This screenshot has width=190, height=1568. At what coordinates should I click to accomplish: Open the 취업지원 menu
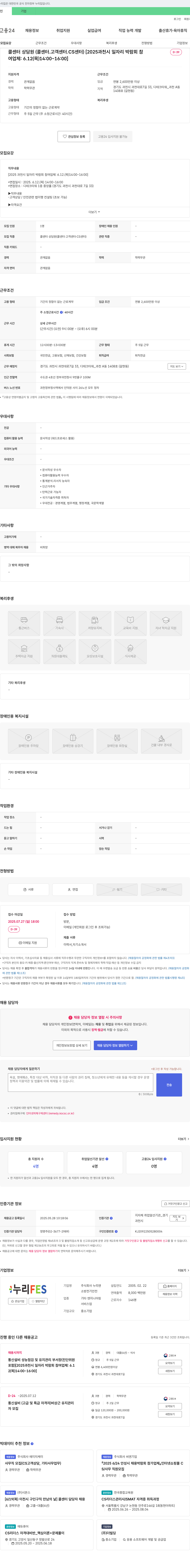click(63, 31)
